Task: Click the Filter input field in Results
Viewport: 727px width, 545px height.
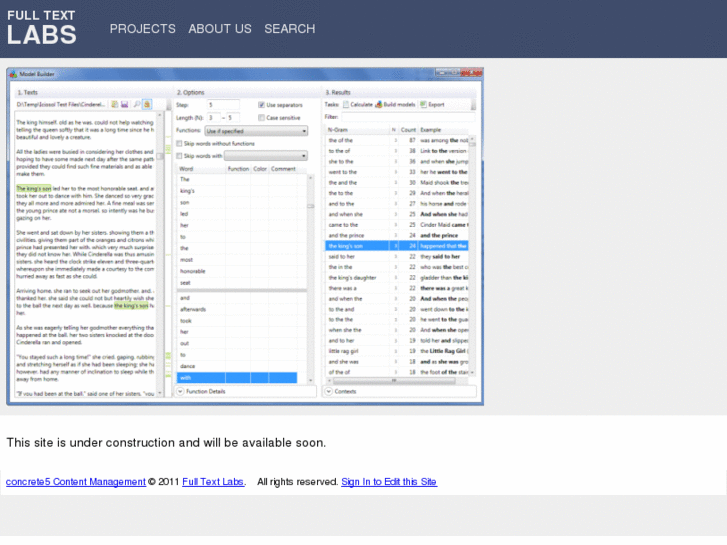Action: [408, 117]
